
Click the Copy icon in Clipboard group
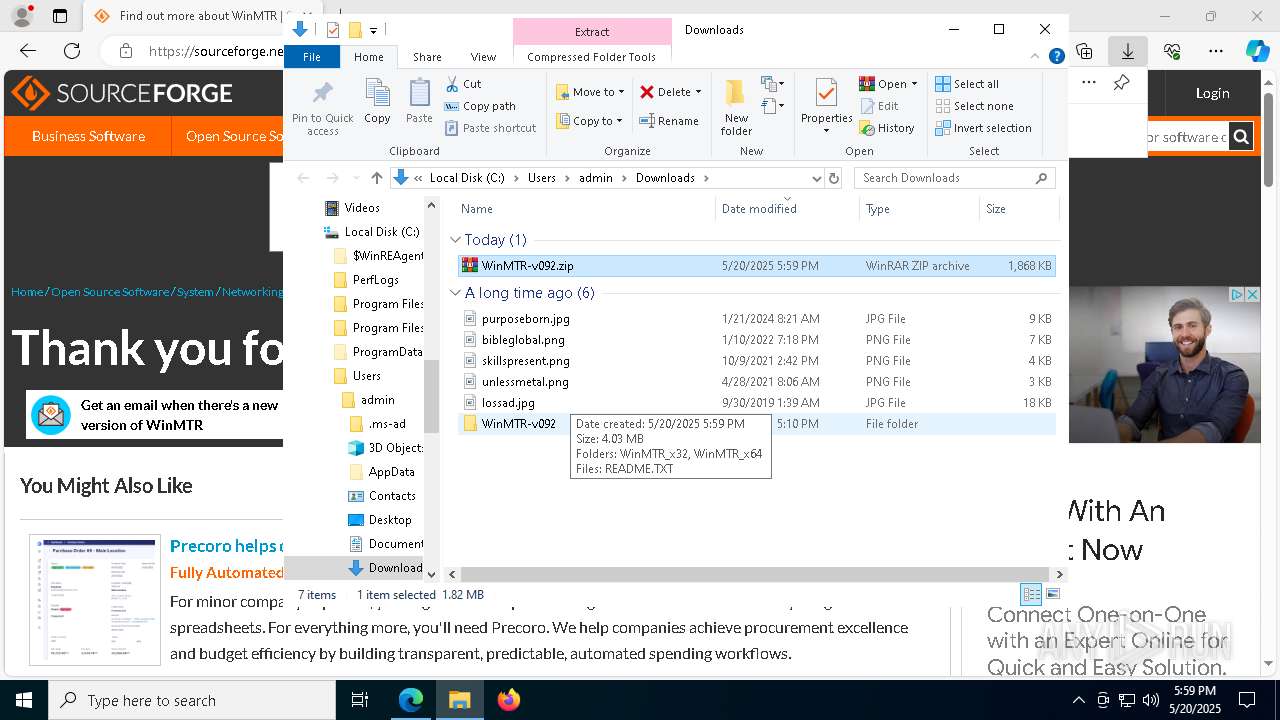(x=377, y=94)
